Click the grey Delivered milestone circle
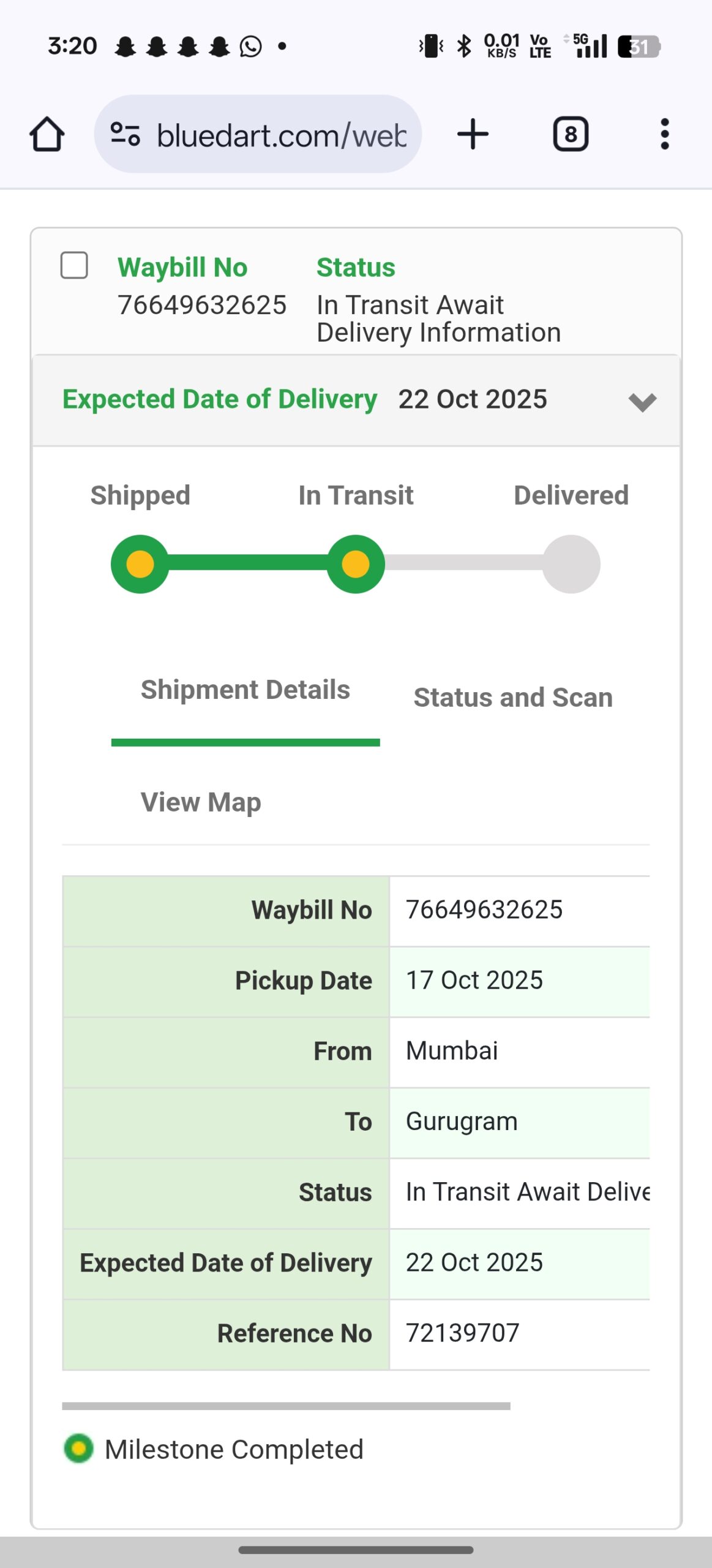This screenshot has height=1568, width=712. 571,564
